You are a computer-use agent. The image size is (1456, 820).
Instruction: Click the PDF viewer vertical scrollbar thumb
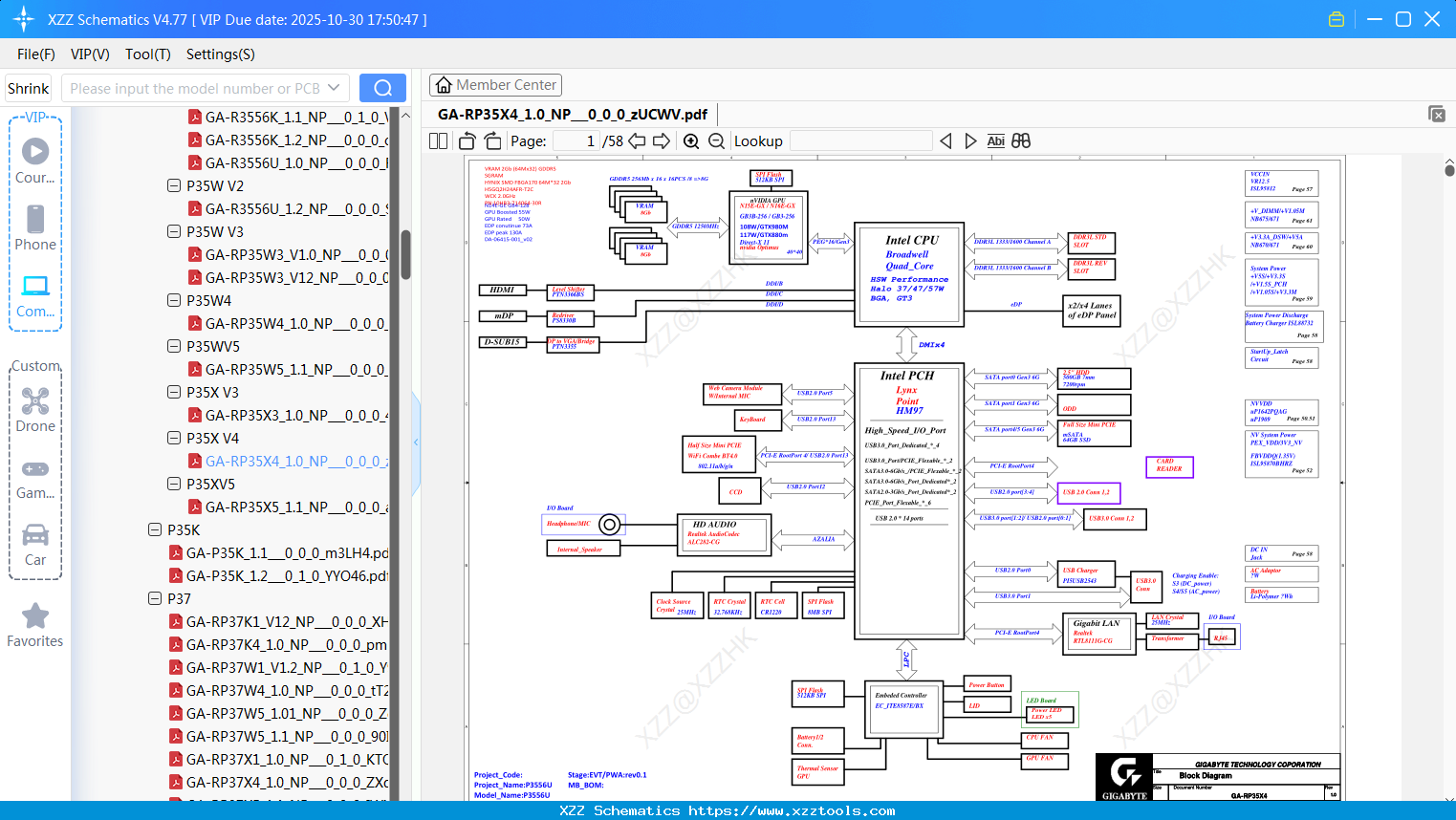pyautogui.click(x=1449, y=171)
